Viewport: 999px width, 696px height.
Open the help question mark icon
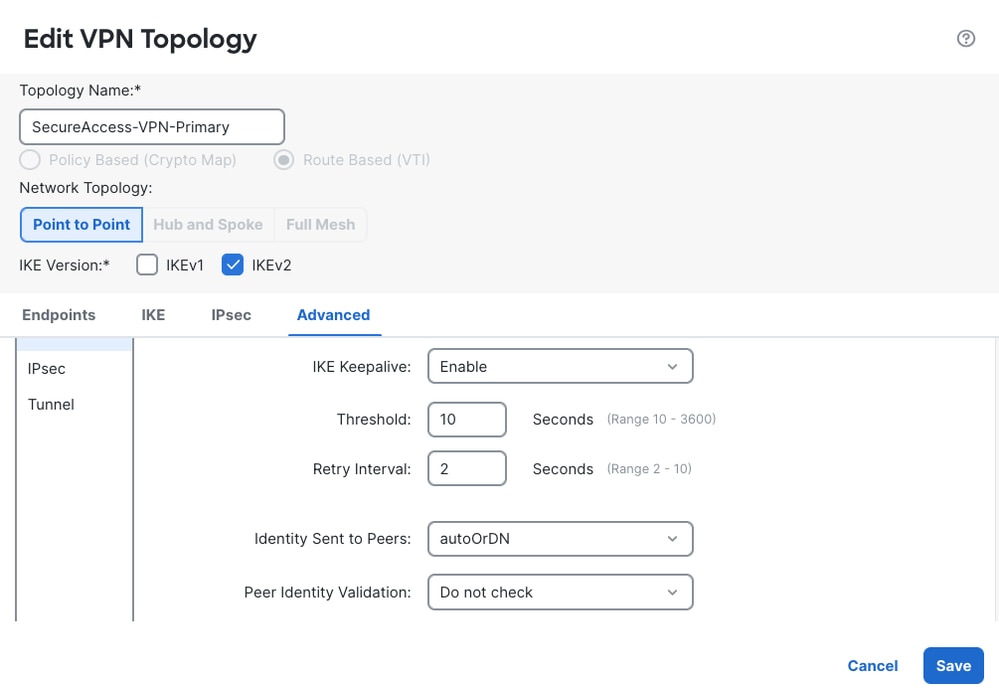click(x=966, y=39)
